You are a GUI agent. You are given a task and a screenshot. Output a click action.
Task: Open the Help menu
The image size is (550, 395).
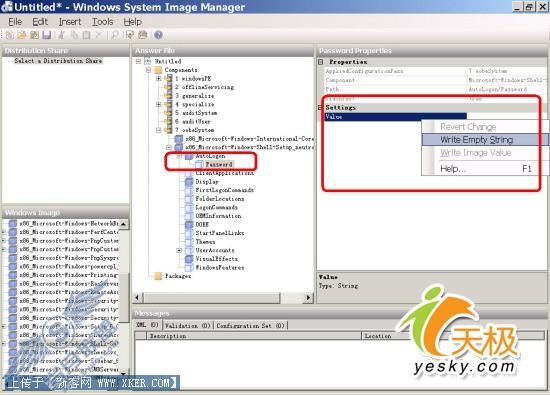point(133,22)
